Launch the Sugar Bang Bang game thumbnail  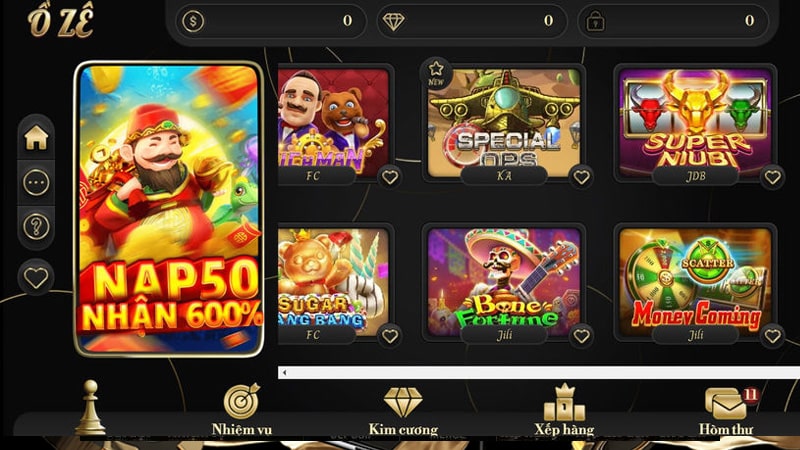click(333, 282)
